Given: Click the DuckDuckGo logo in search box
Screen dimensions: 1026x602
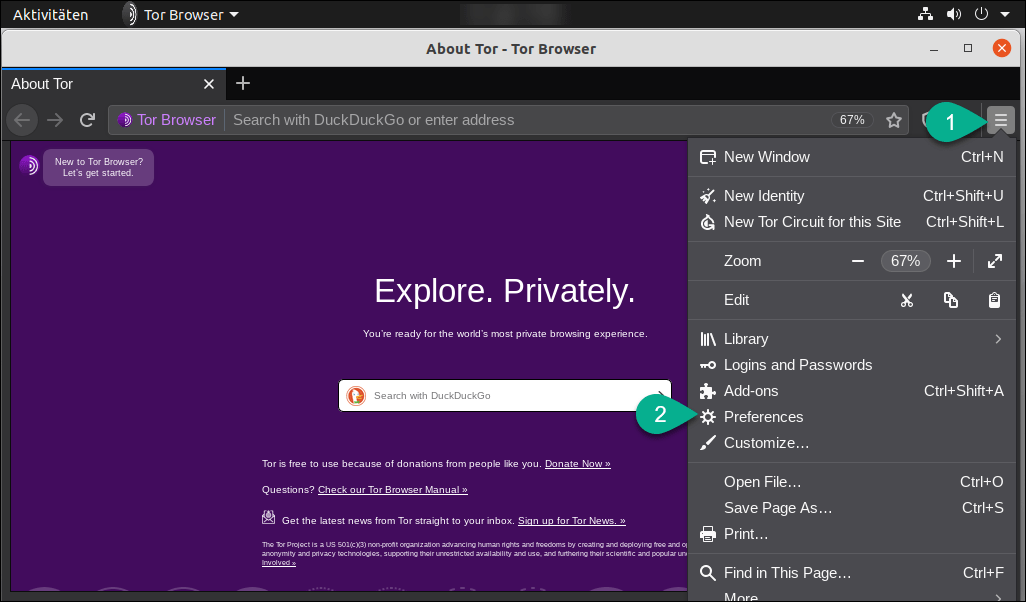Looking at the screenshot, I should pos(356,395).
